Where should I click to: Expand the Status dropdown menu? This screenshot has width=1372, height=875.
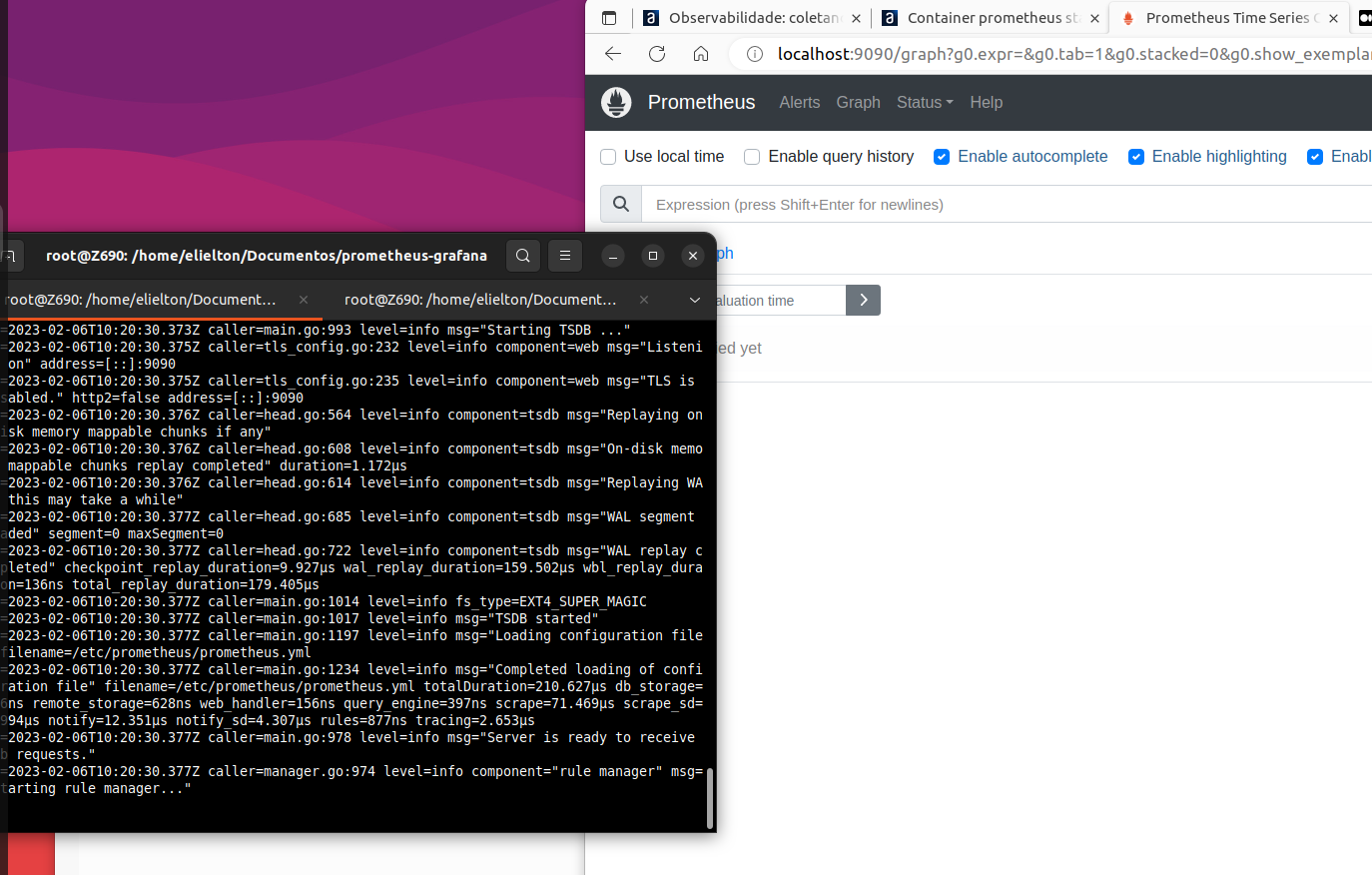pos(925,102)
